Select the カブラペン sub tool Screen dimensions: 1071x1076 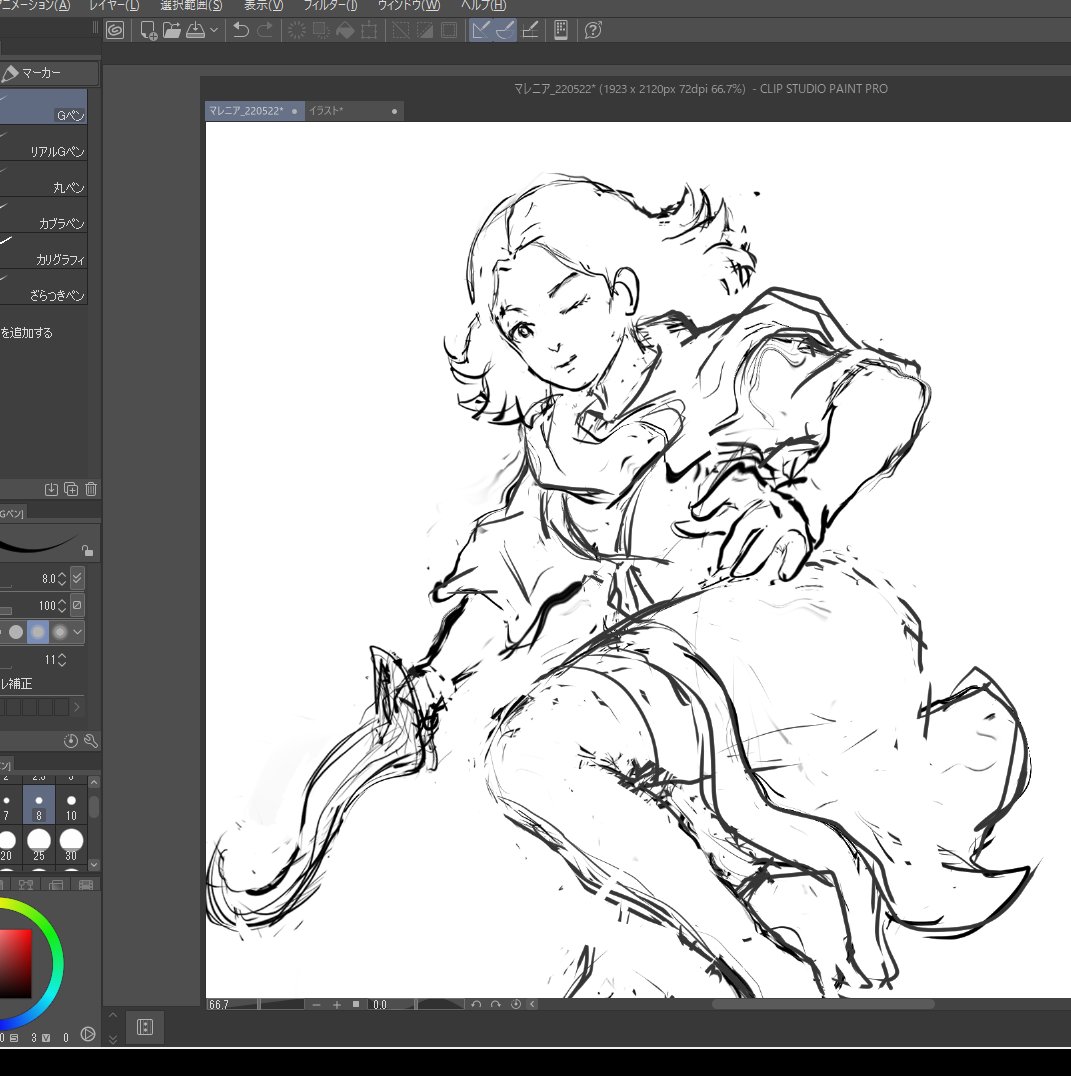point(43,215)
